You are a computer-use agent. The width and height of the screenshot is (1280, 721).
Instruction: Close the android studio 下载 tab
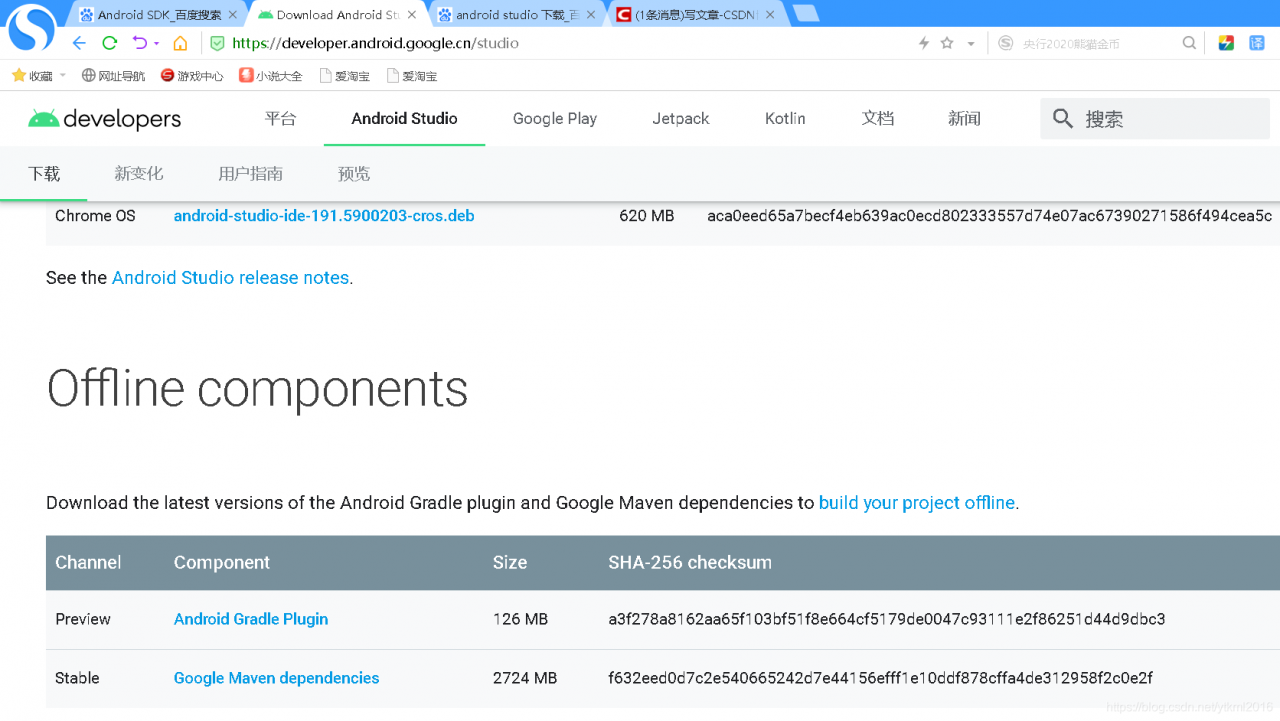click(x=592, y=15)
